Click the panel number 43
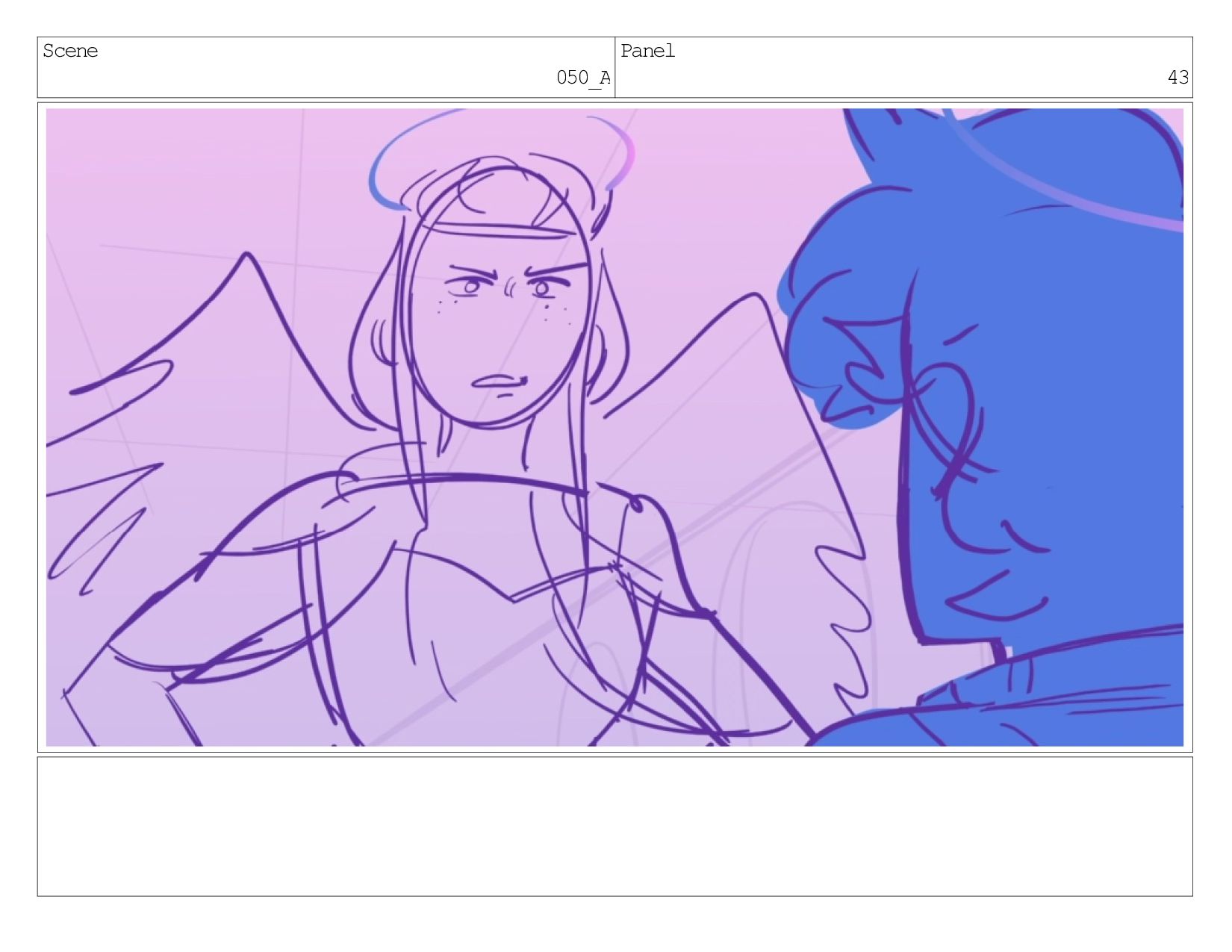This screenshot has height=952, width=1232. (x=1178, y=78)
